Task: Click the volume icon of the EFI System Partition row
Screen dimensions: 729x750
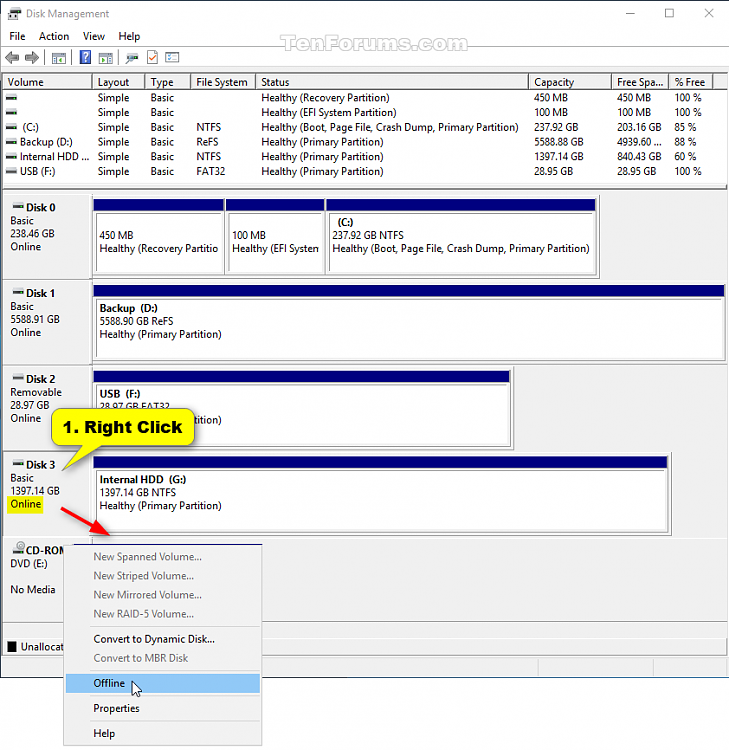Action: [x=11, y=112]
